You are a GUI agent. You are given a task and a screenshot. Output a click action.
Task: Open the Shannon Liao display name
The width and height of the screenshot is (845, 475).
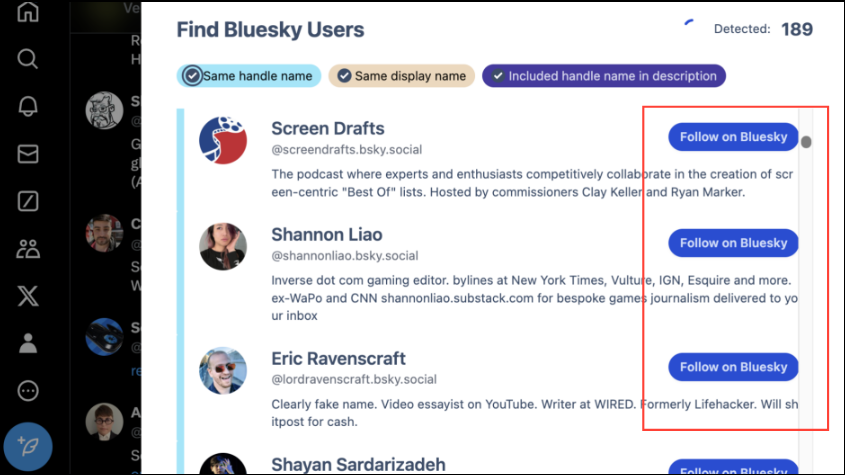point(327,235)
